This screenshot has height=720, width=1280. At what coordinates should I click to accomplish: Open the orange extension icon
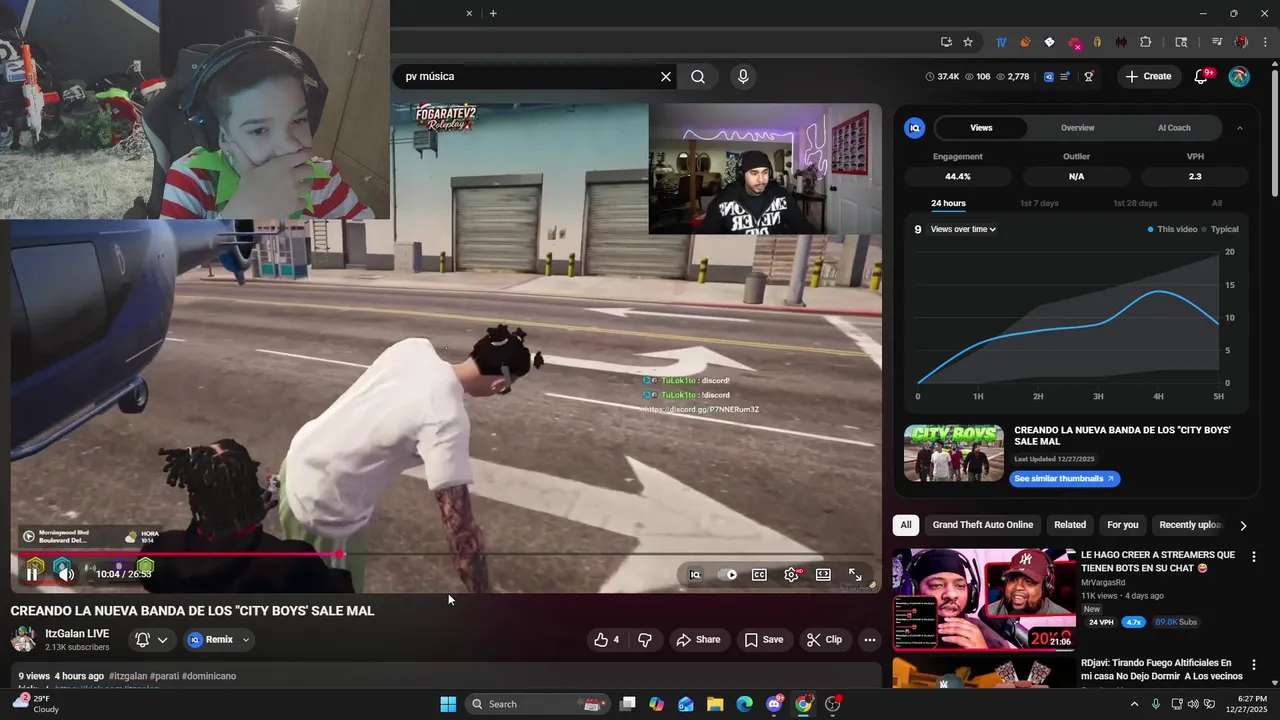(x=1025, y=42)
